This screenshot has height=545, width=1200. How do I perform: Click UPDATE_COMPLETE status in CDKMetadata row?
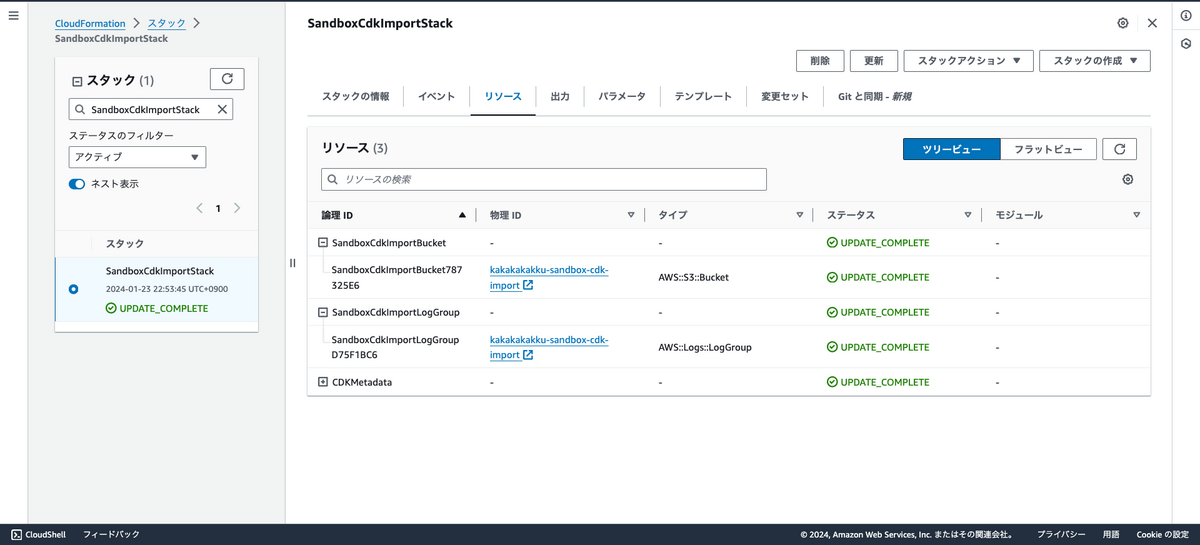tap(878, 382)
